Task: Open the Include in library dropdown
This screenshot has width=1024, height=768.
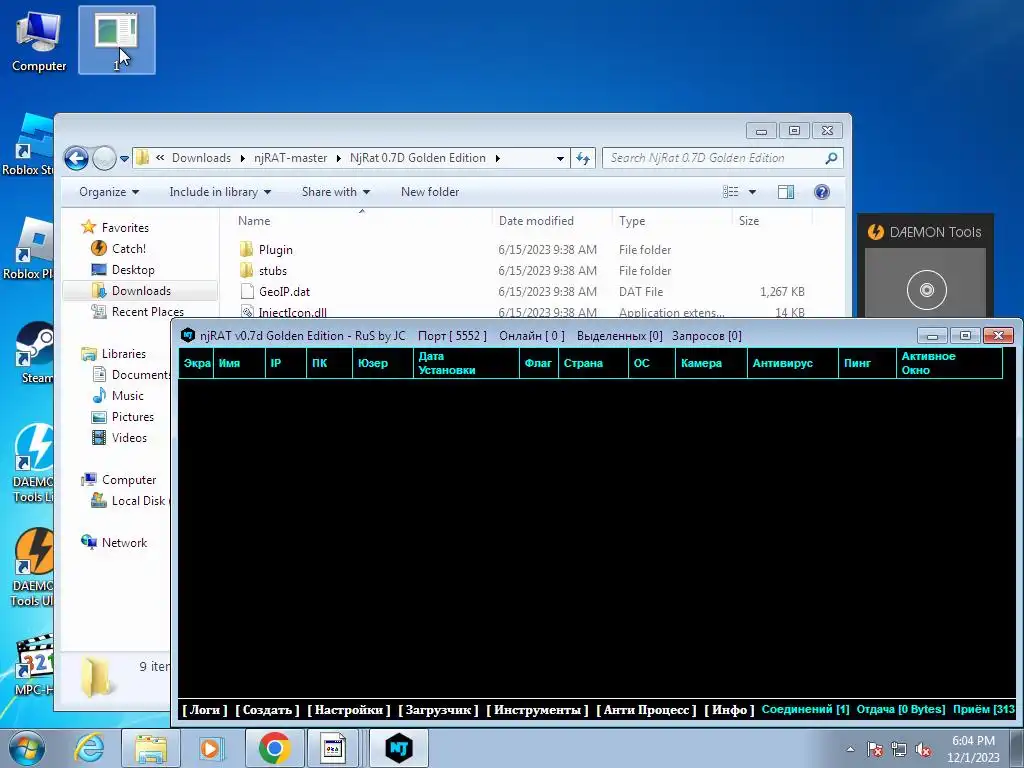Action: 220,192
